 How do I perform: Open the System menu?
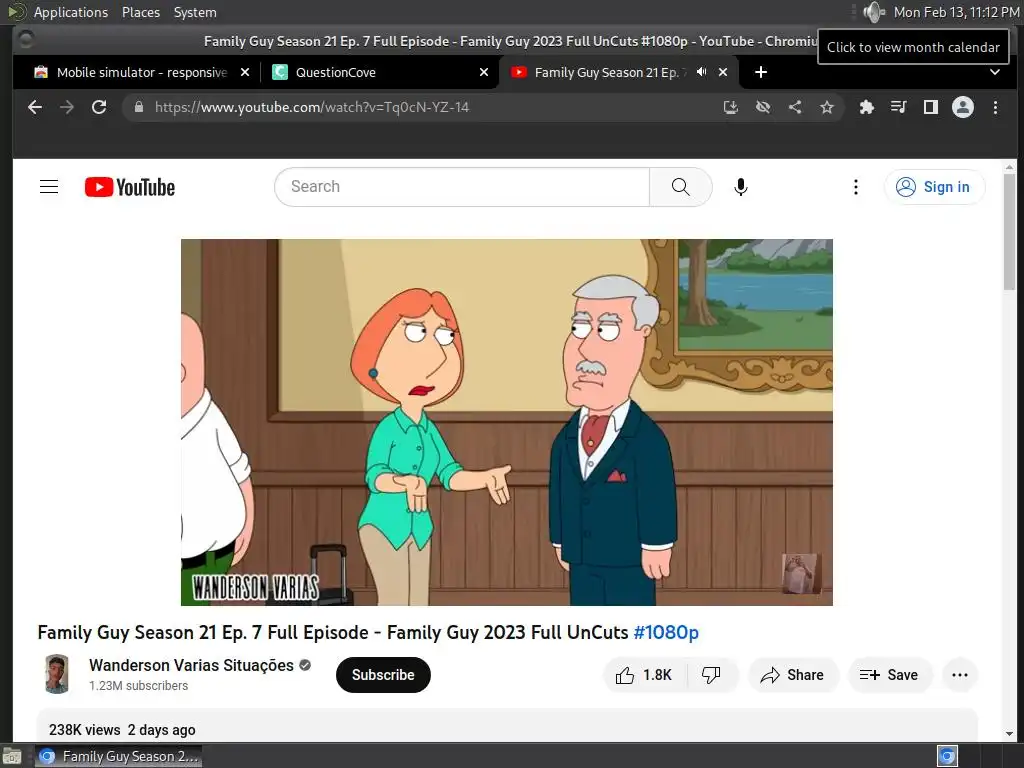click(x=195, y=12)
